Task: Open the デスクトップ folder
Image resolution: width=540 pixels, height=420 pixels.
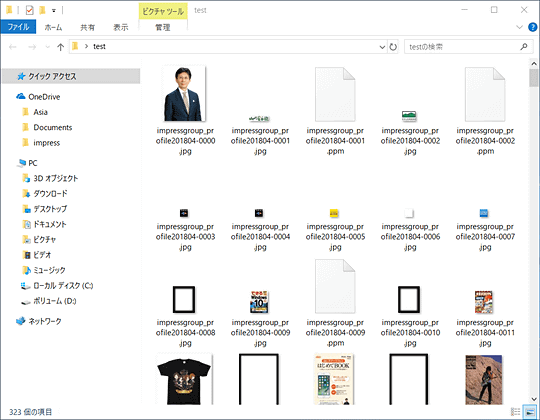Action: pyautogui.click(x=50, y=209)
